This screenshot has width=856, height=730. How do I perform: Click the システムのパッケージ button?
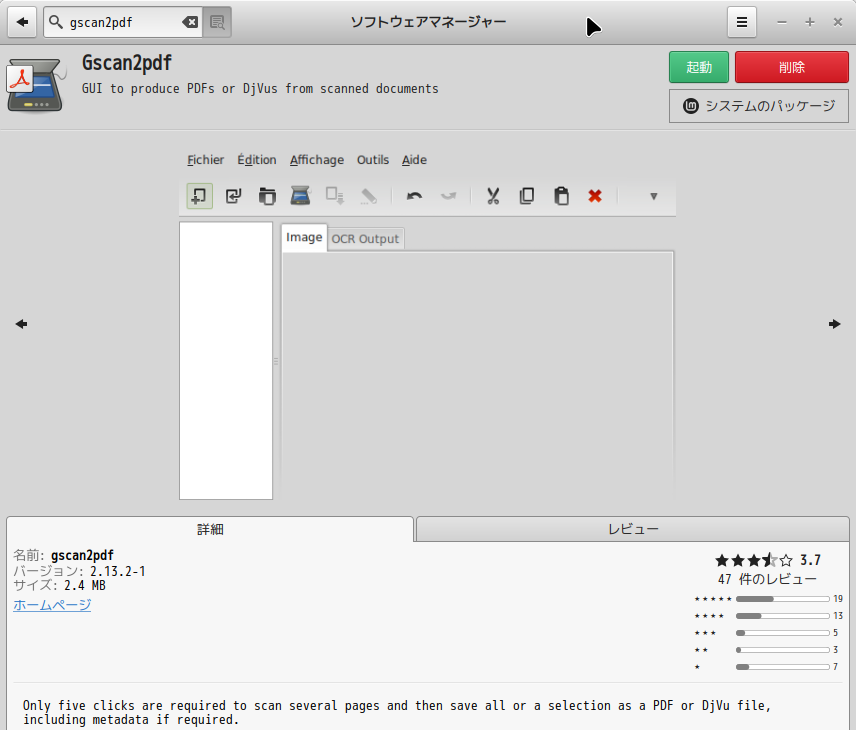click(759, 106)
